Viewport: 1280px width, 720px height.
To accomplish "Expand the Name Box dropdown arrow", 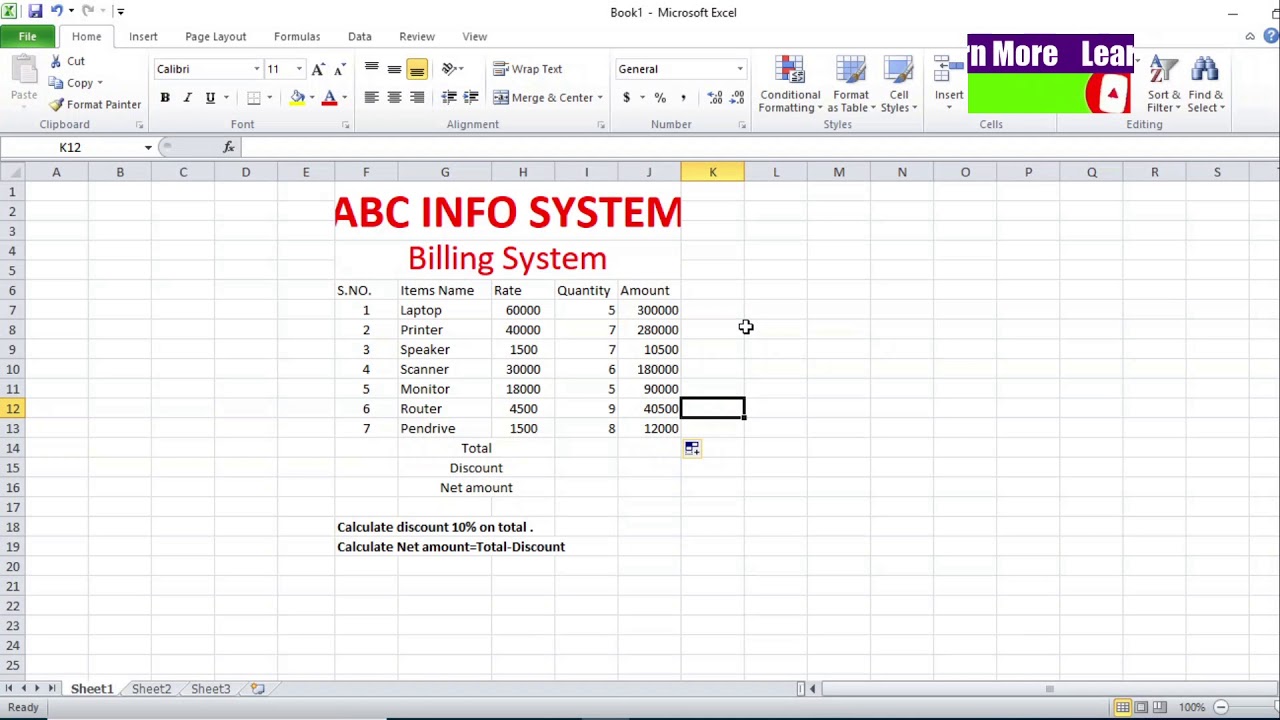I will pos(148,148).
